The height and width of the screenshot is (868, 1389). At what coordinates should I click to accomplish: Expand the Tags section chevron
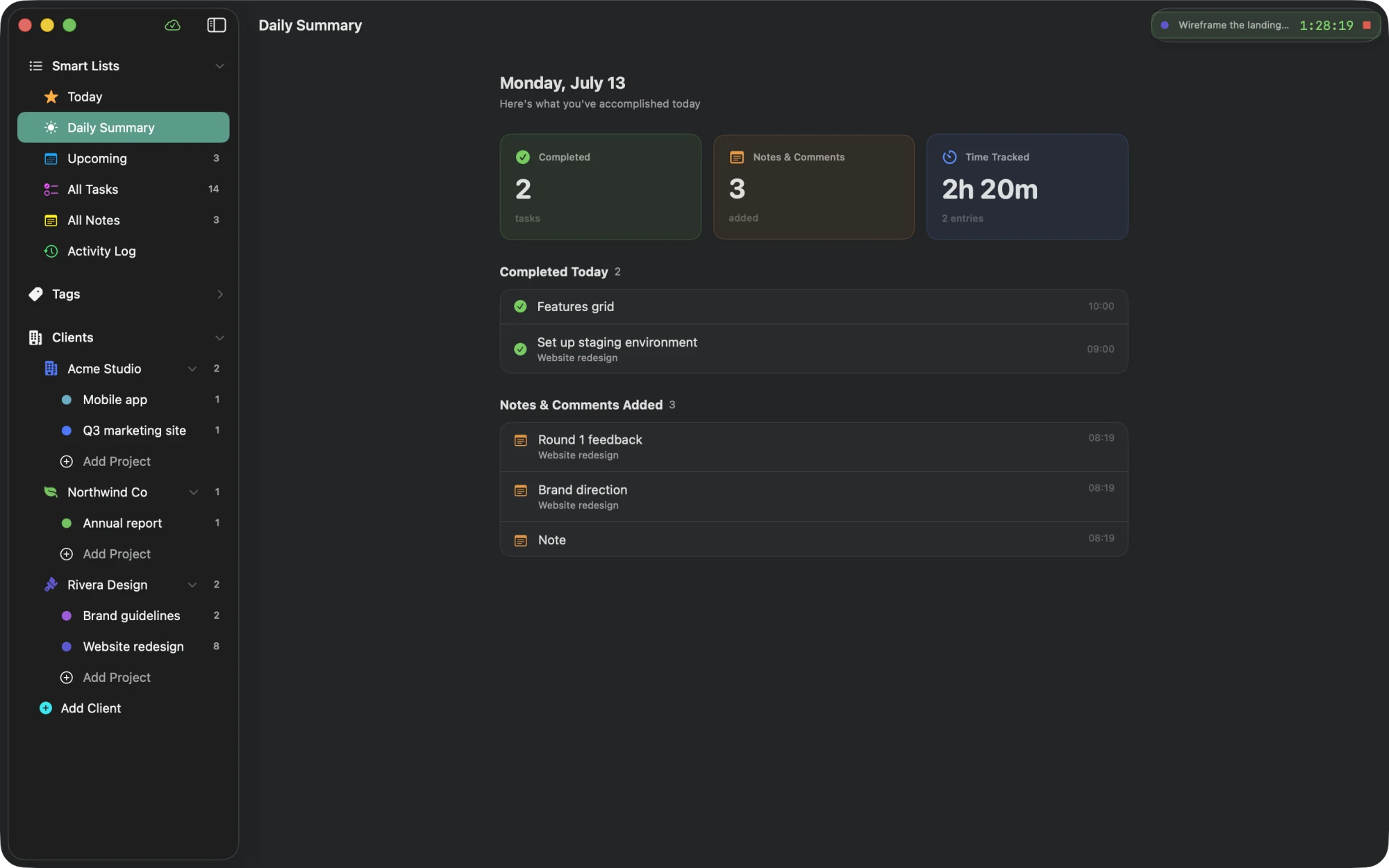219,294
